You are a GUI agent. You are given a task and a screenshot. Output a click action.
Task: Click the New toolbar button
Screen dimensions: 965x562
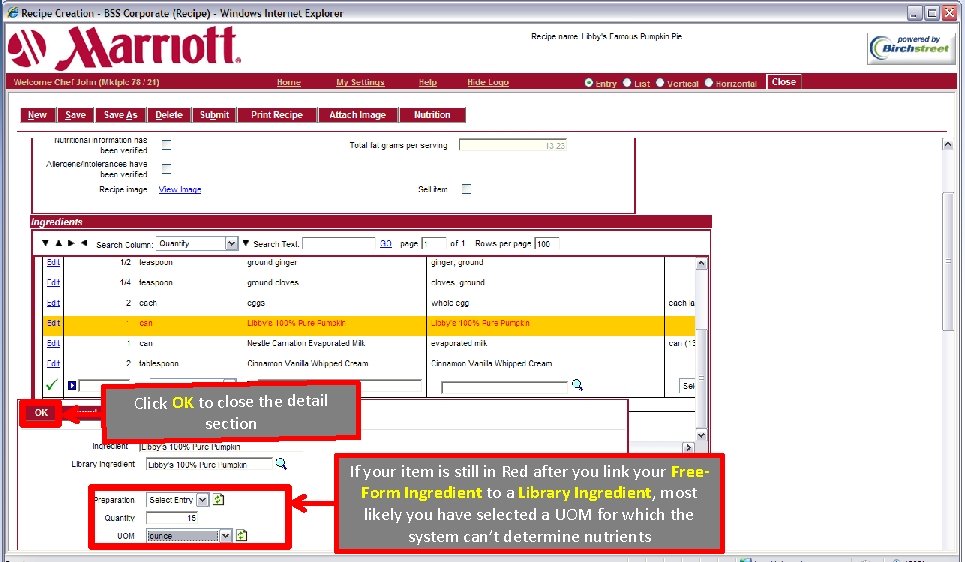37,115
